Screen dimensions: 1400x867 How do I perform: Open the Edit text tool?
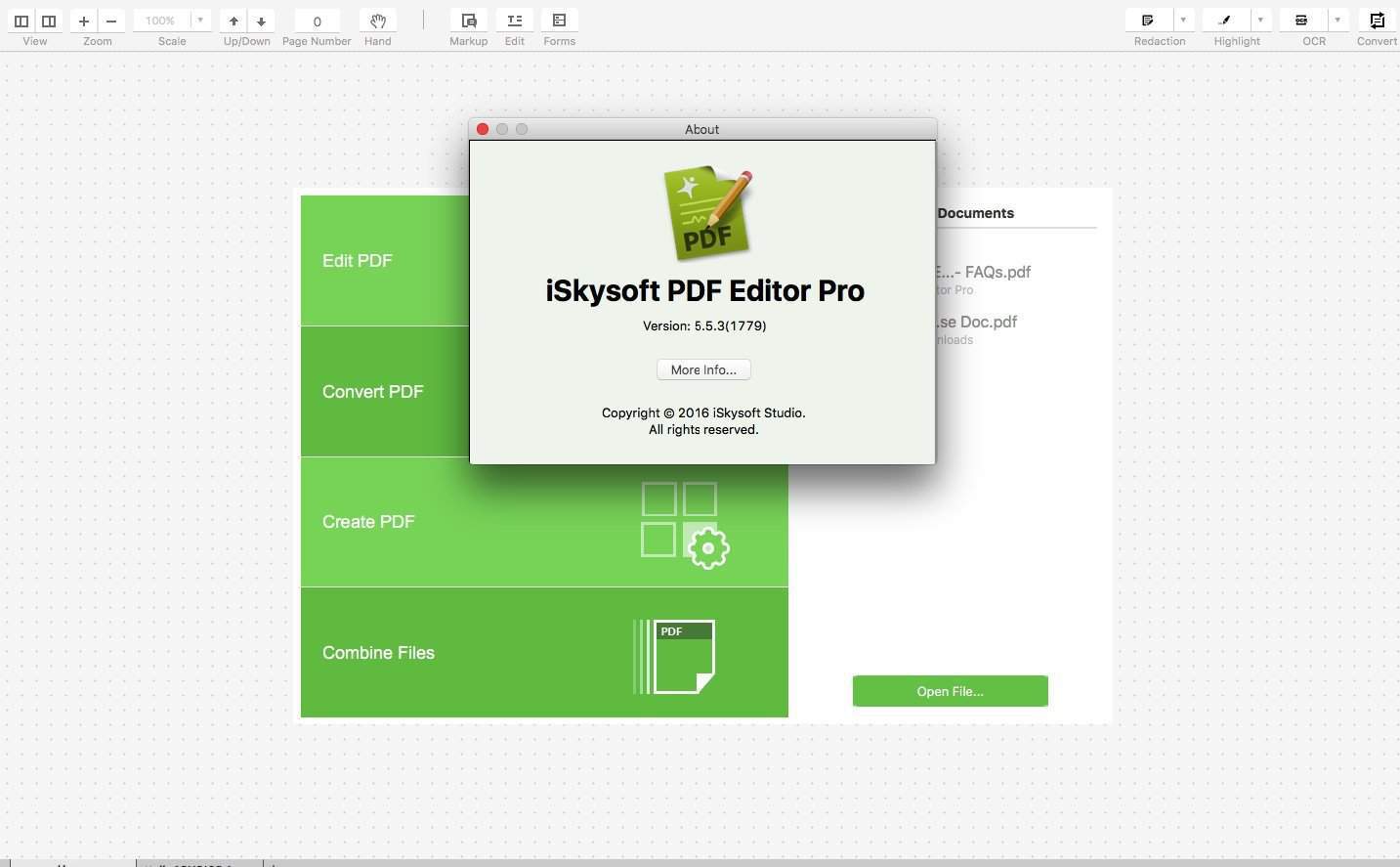coord(514,21)
